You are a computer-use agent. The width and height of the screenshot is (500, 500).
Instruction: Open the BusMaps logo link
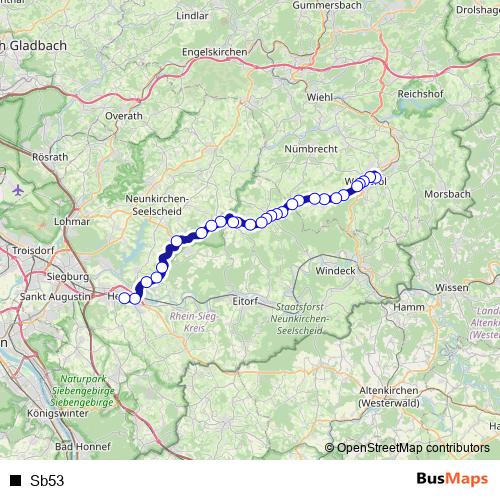[x=452, y=479]
